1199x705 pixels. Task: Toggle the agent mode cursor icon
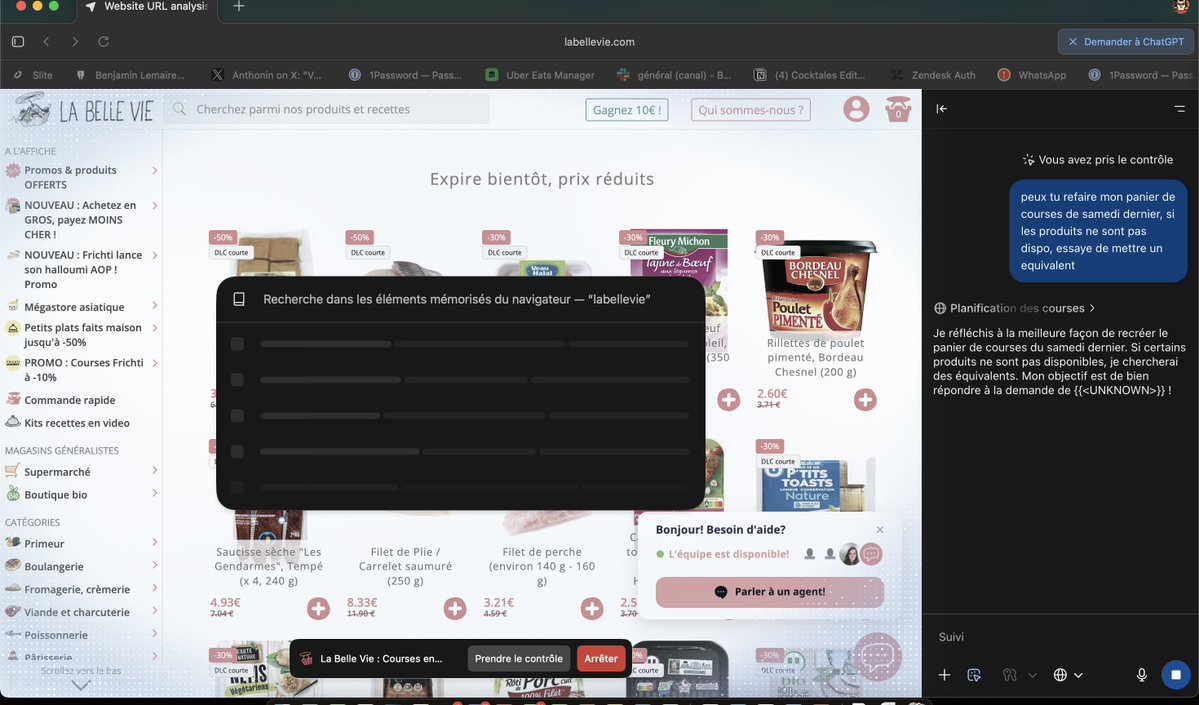coord(973,674)
